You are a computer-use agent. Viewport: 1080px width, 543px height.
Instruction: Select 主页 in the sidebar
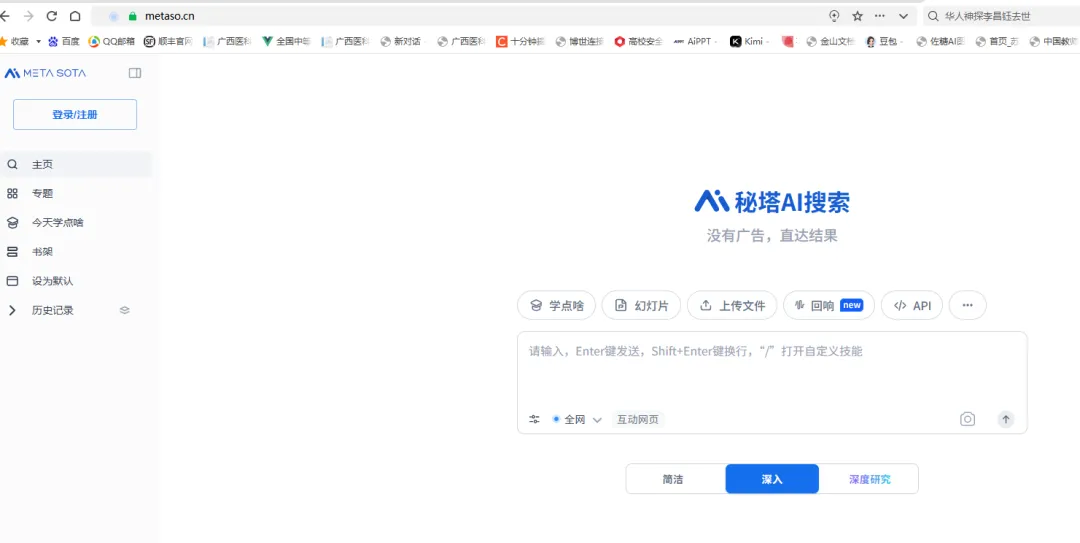point(76,165)
